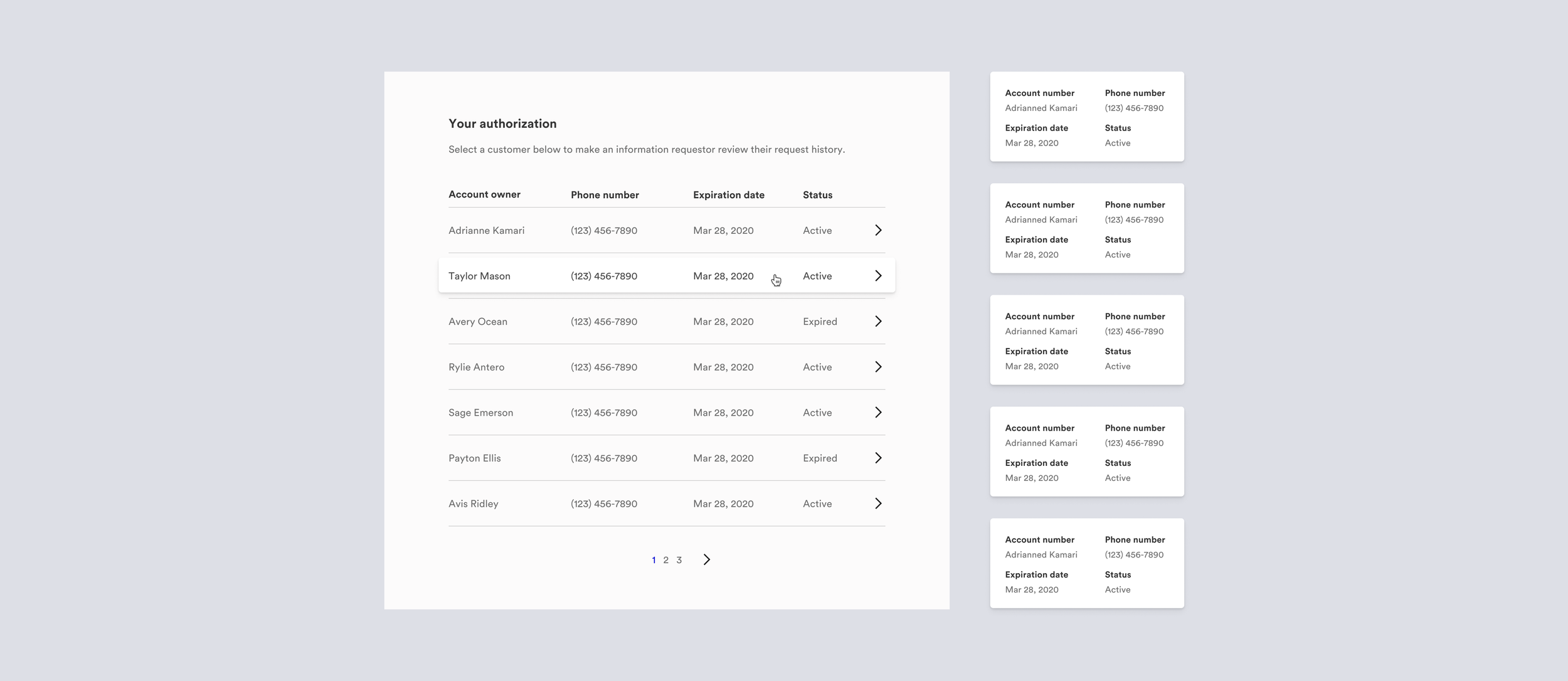Go to next page with pagination arrow
The width and height of the screenshot is (1568, 681).
[707, 559]
